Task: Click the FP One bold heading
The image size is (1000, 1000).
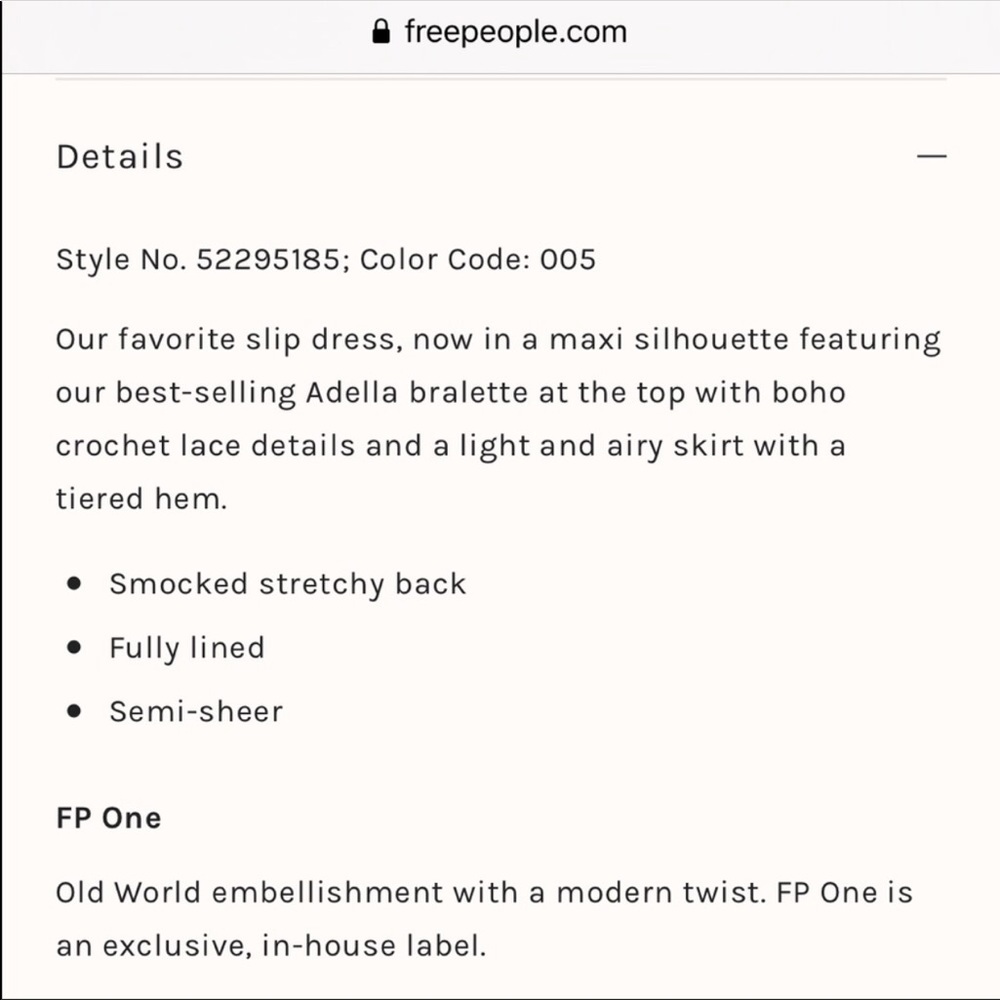Action: point(108,818)
